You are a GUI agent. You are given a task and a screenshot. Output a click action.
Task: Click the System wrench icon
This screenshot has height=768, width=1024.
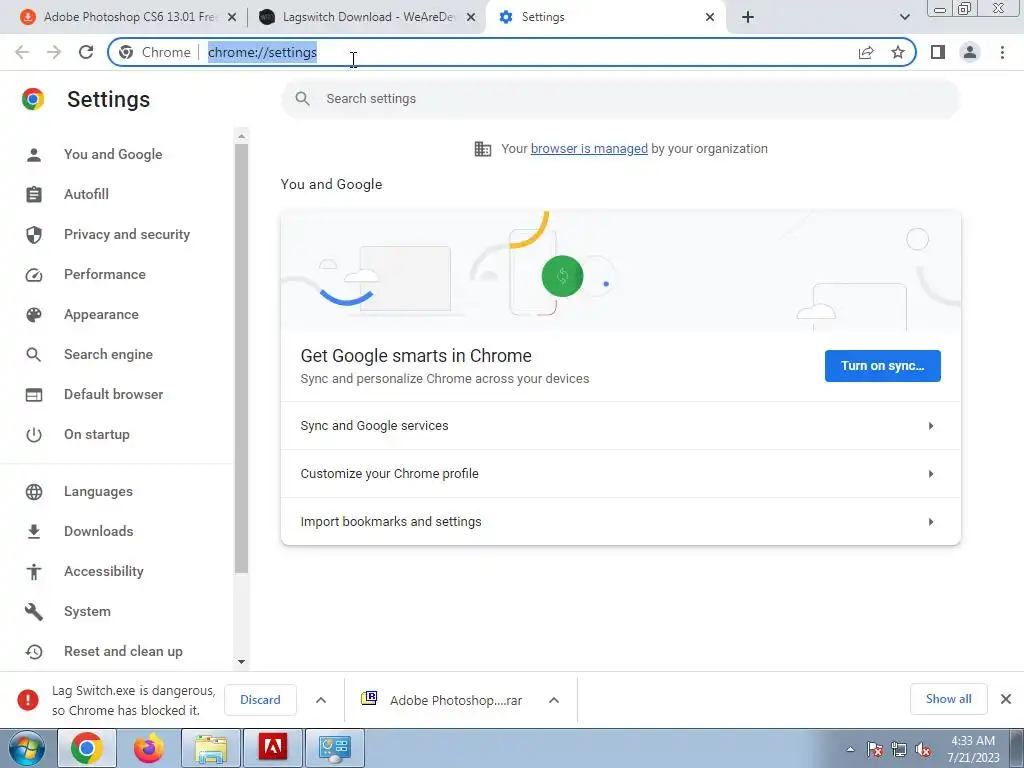(x=34, y=612)
